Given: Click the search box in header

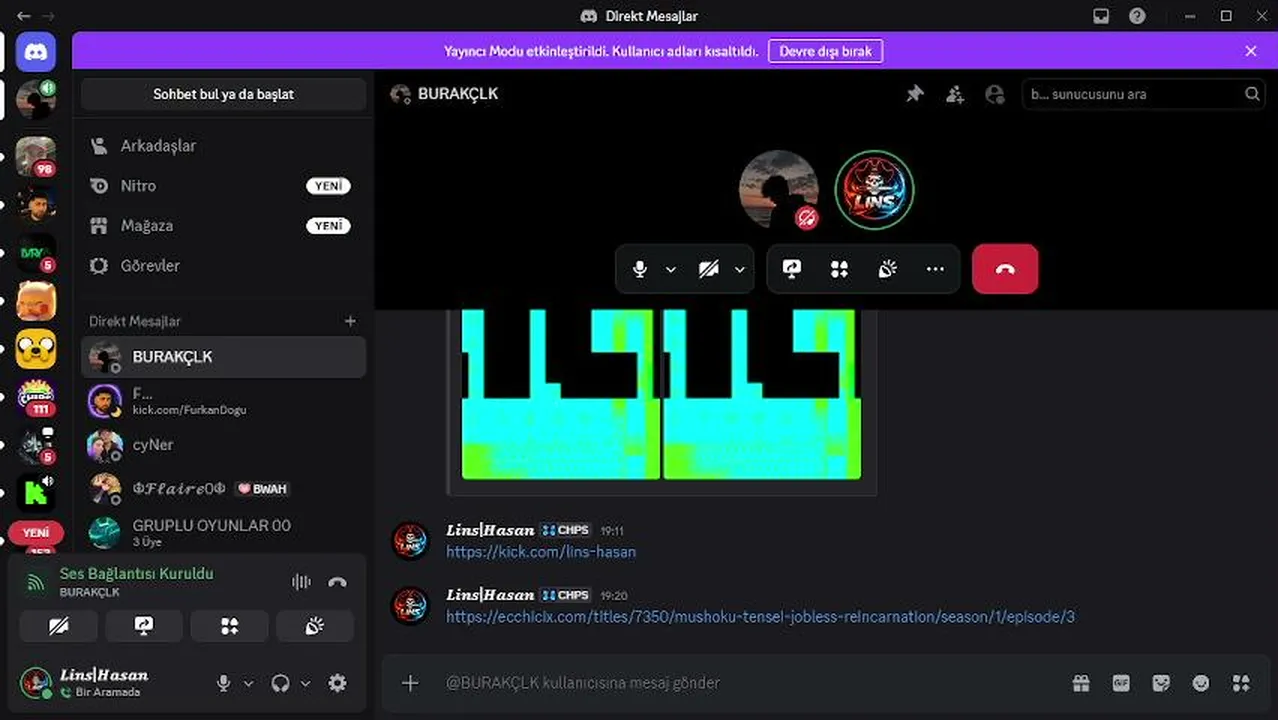Looking at the screenshot, I should tap(1144, 94).
